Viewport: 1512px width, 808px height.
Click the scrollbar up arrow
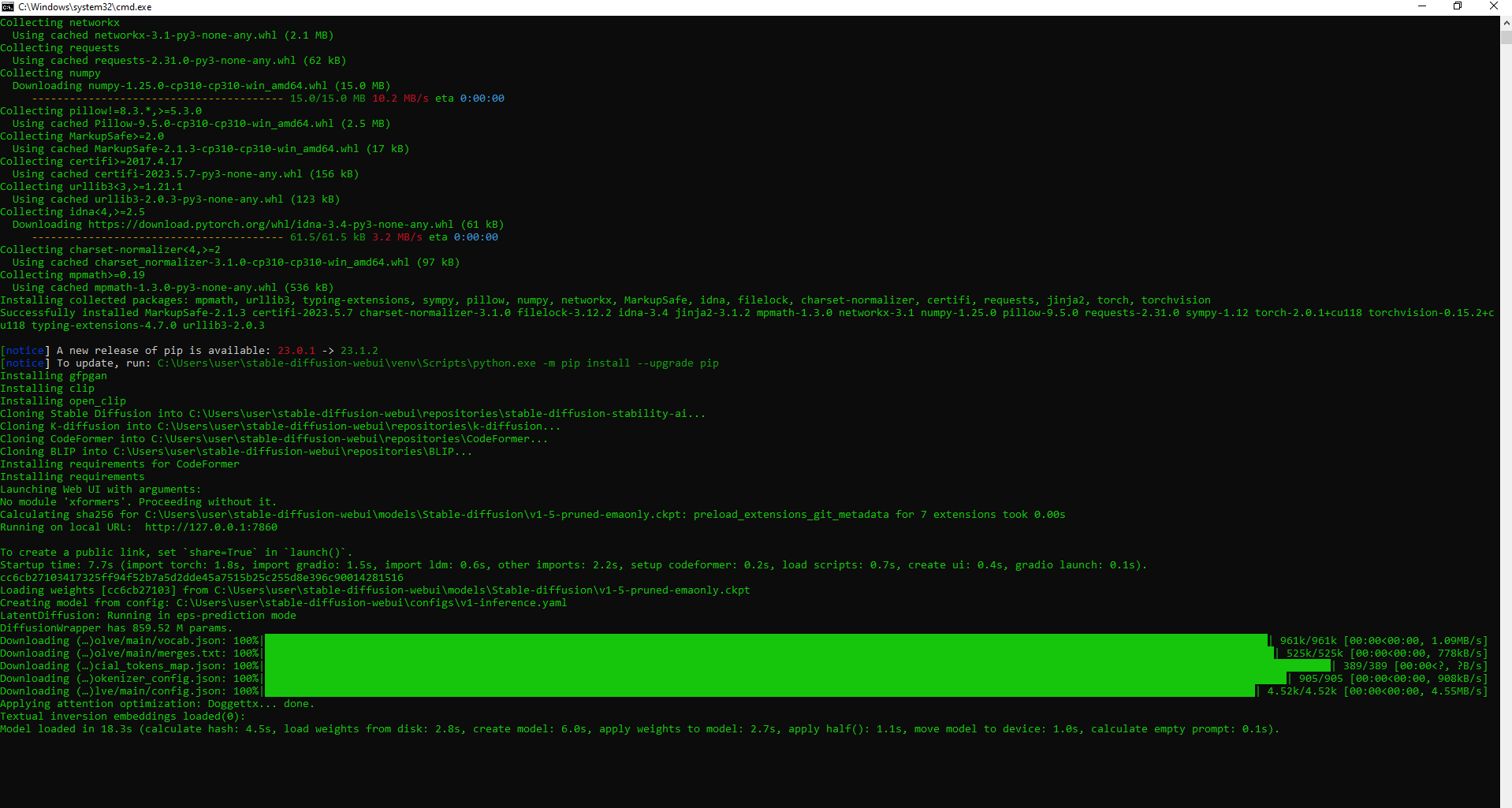(1506, 23)
